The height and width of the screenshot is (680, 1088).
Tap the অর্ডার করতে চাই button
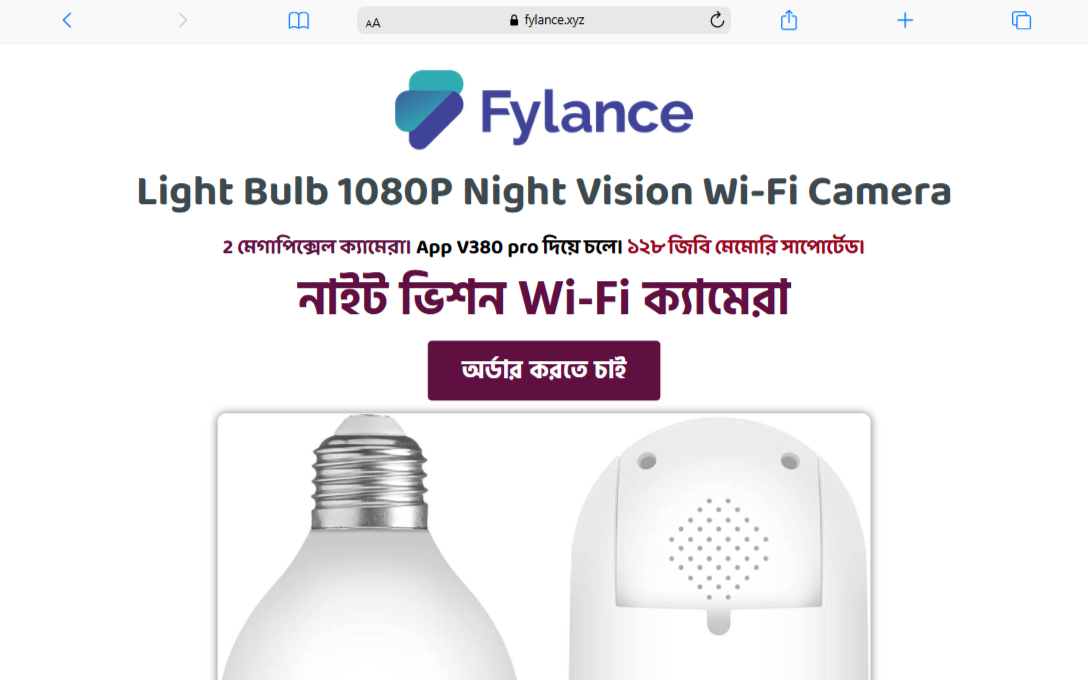click(544, 371)
